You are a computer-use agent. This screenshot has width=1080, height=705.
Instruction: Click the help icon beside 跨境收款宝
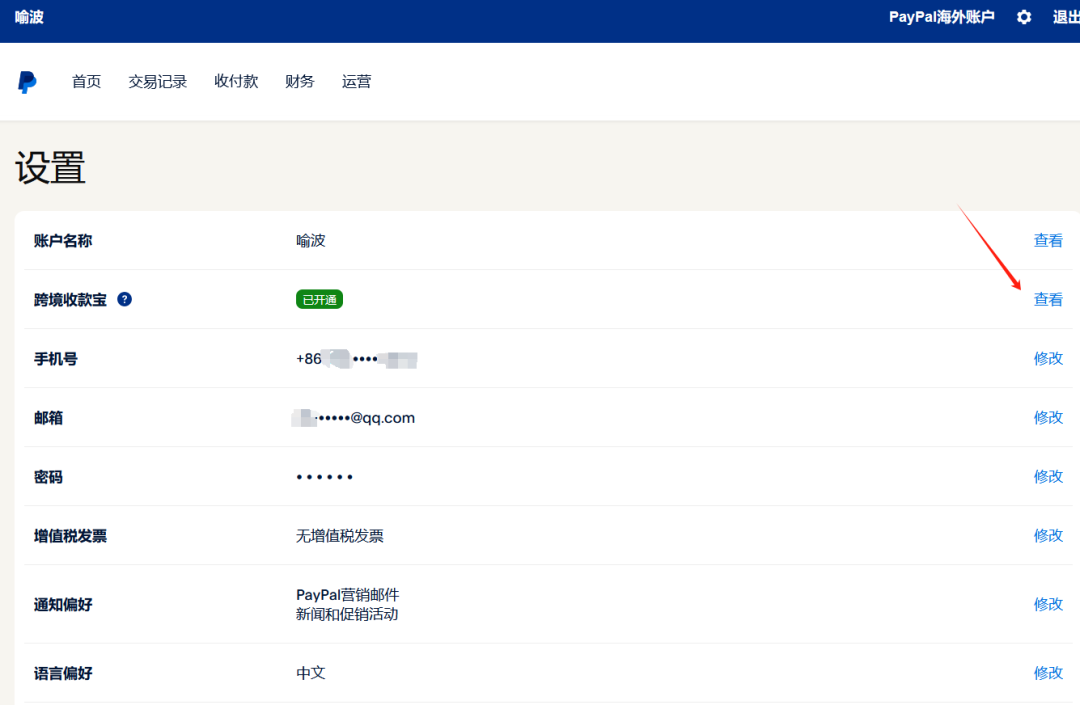125,299
